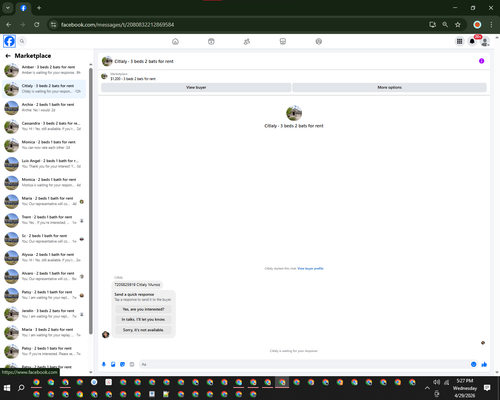The width and height of the screenshot is (500, 400).
Task: Open the View buyer profile link
Action: pos(310,268)
